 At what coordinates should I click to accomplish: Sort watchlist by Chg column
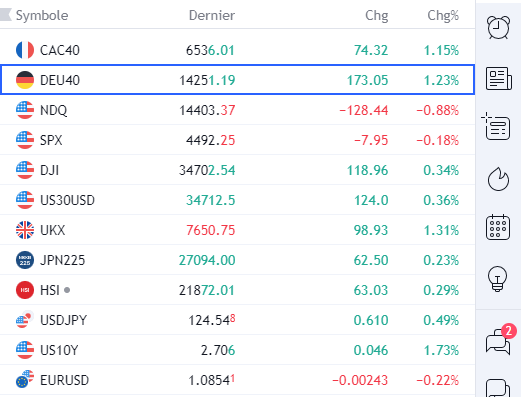coord(377,16)
